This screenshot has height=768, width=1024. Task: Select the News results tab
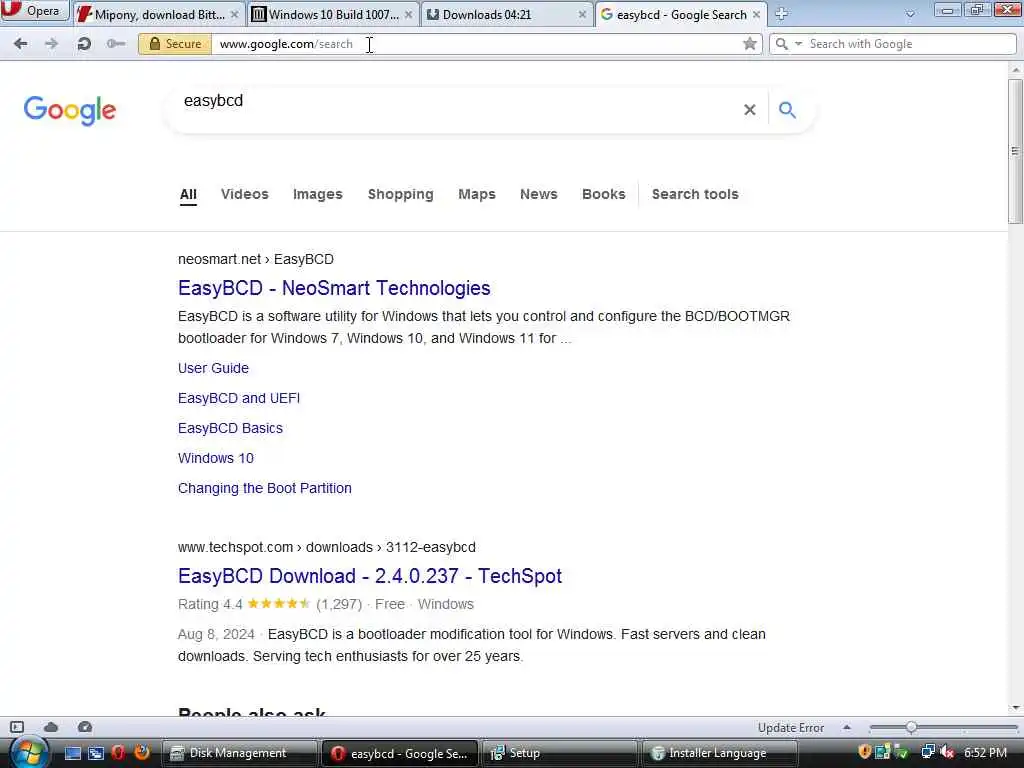(539, 194)
